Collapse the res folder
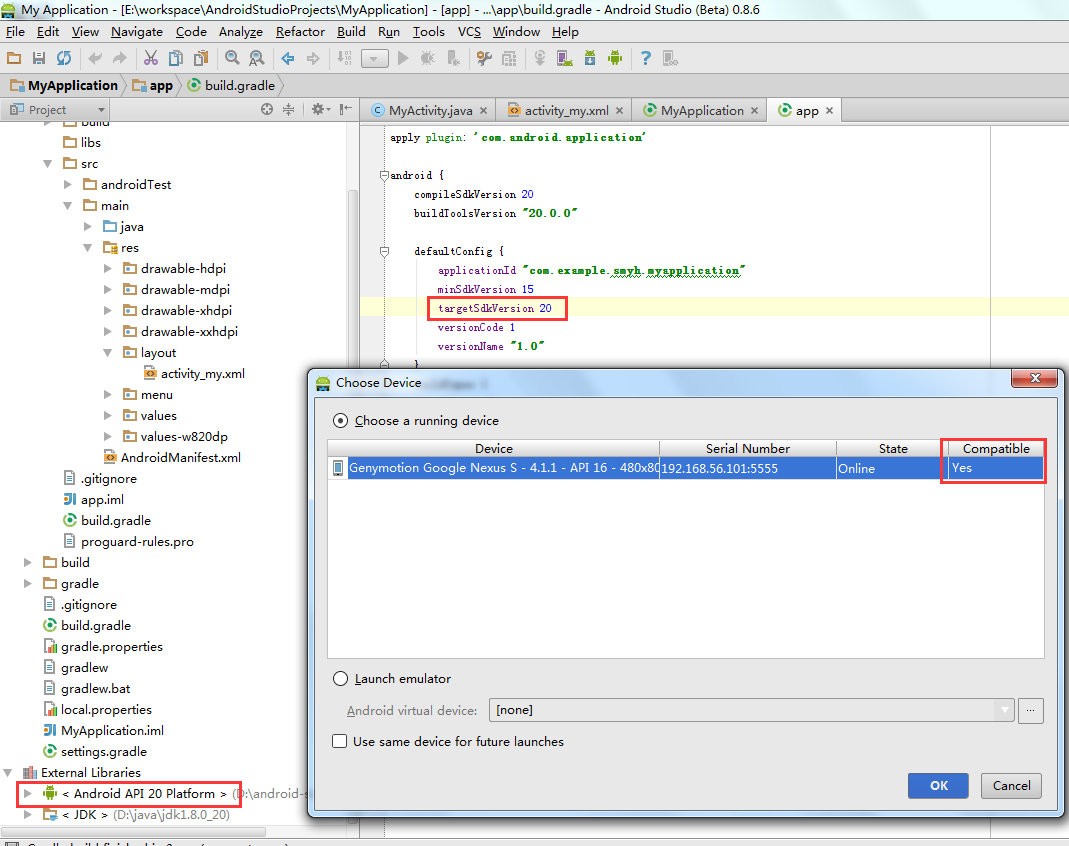This screenshot has width=1069, height=846. coord(88,247)
